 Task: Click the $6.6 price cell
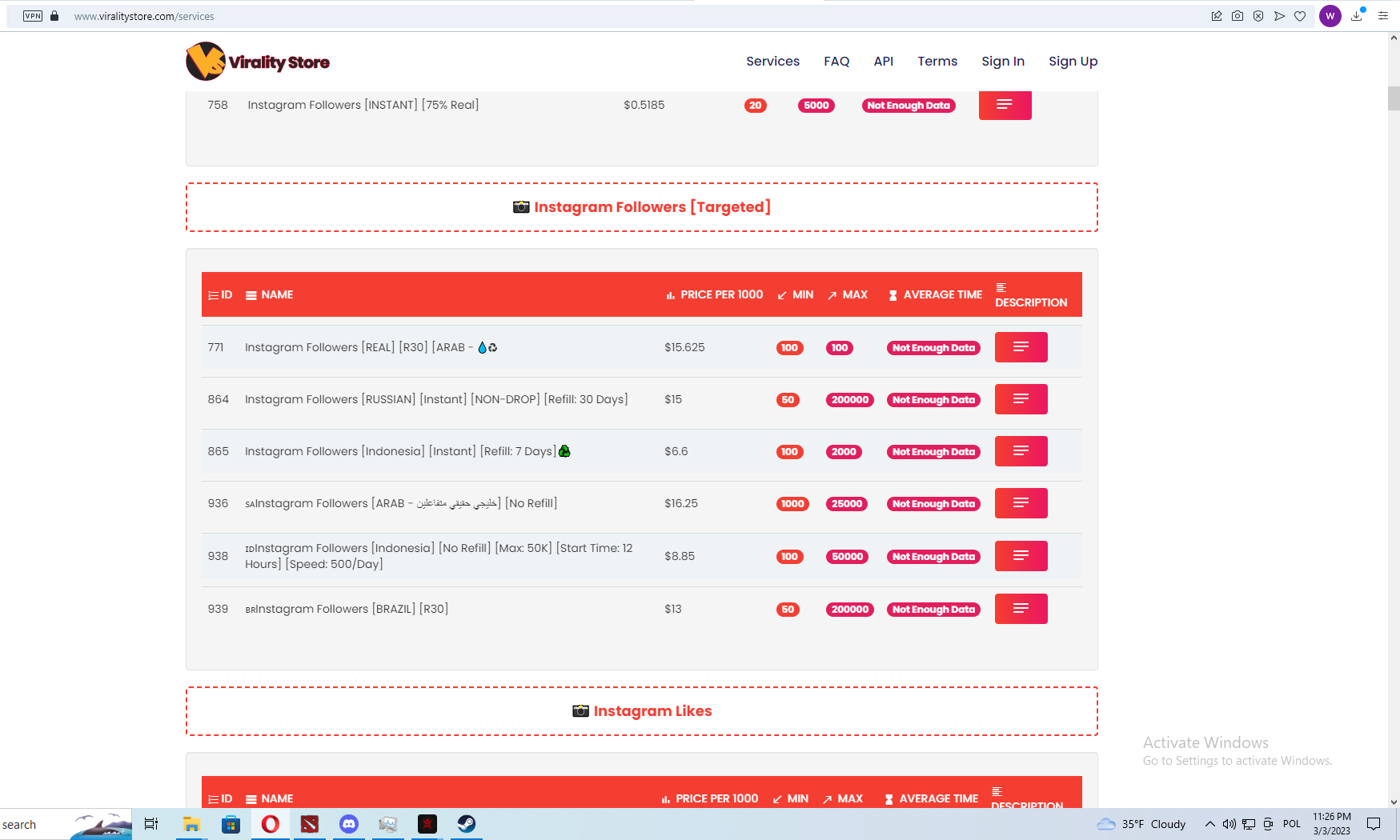click(676, 451)
